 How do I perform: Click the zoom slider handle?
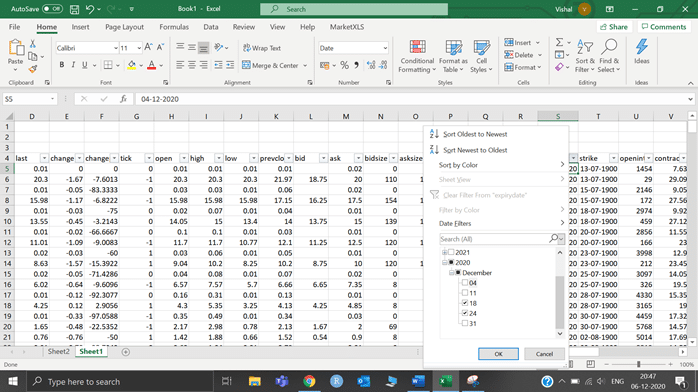[638, 364]
